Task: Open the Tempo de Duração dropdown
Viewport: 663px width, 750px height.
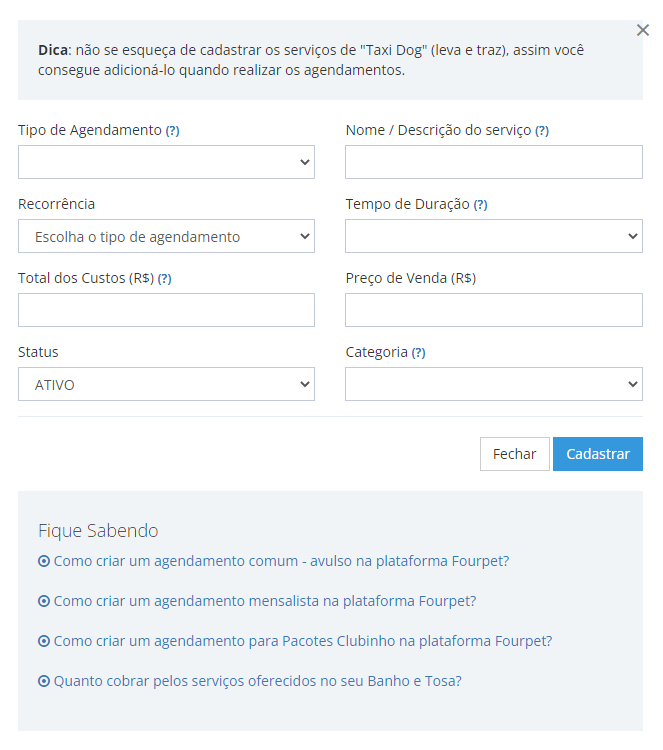Action: pos(494,236)
